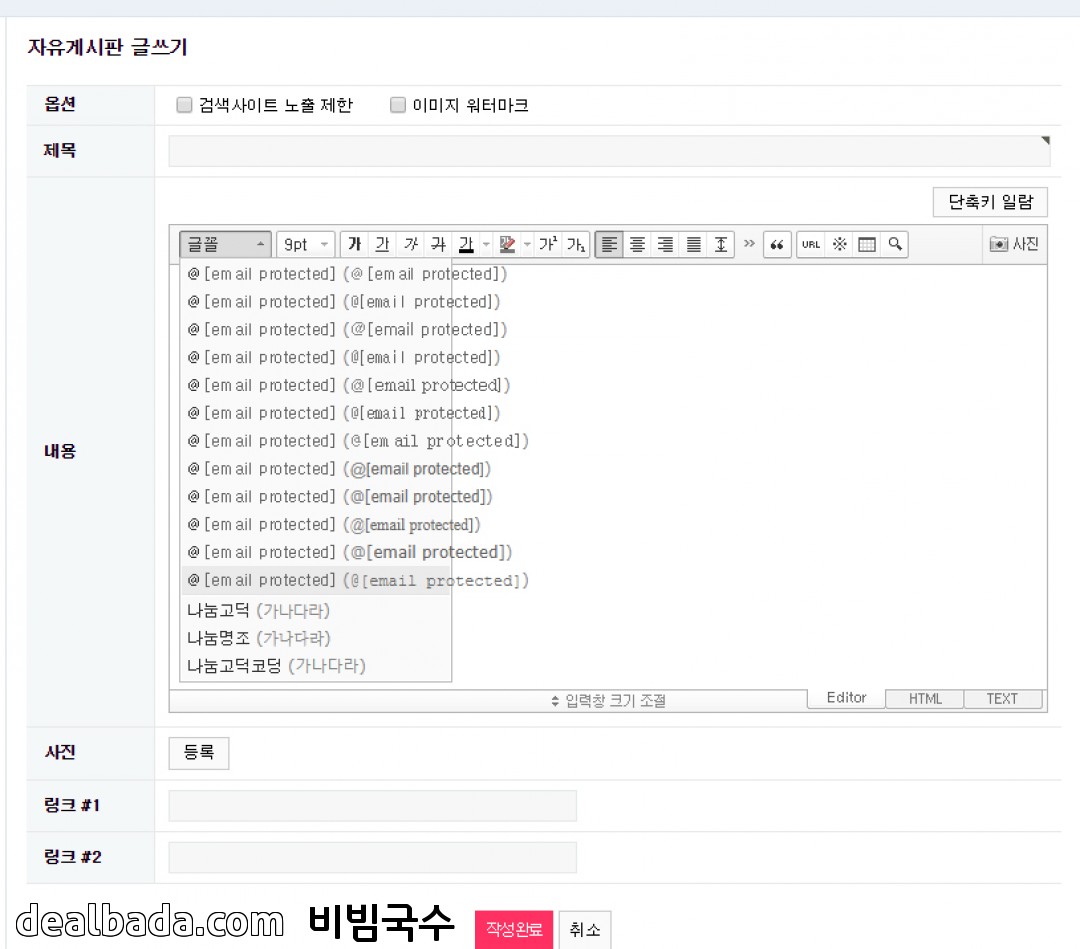This screenshot has height=949, width=1080.
Task: Enable 검색사이트 노출 제한 checkbox
Action: tap(184, 105)
